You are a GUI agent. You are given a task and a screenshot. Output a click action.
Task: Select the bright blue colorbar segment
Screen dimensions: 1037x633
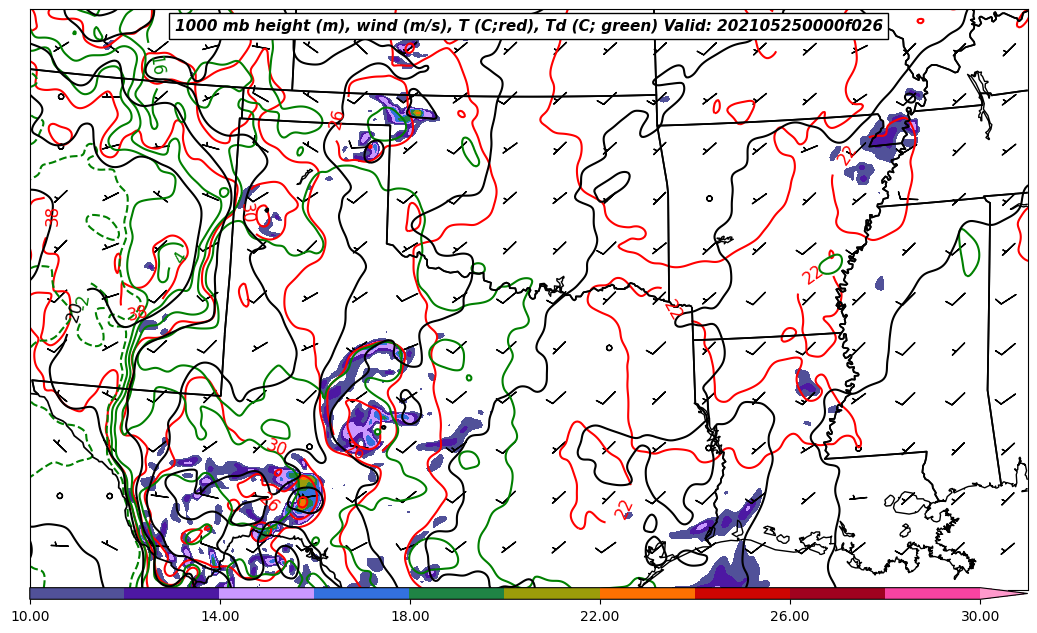tap(361, 593)
